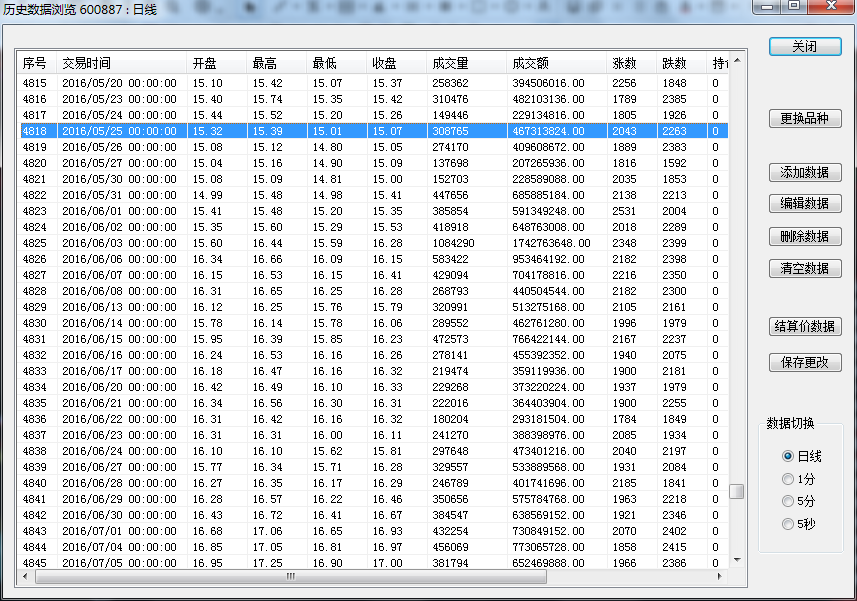Click the 成交量 column header

click(450, 63)
